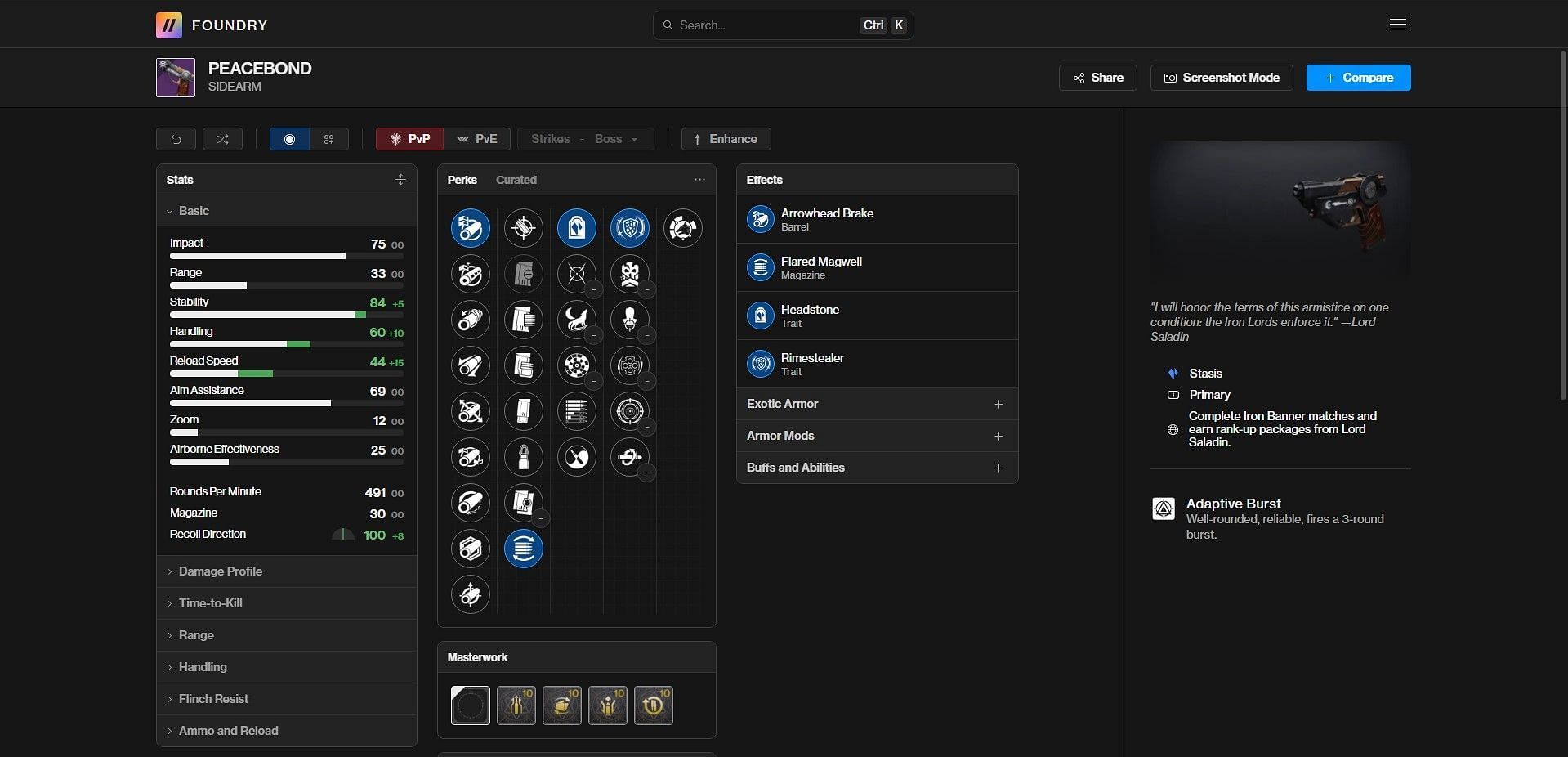1568x757 pixels.
Task: Click the undo arrow toolbar icon
Action: click(176, 139)
